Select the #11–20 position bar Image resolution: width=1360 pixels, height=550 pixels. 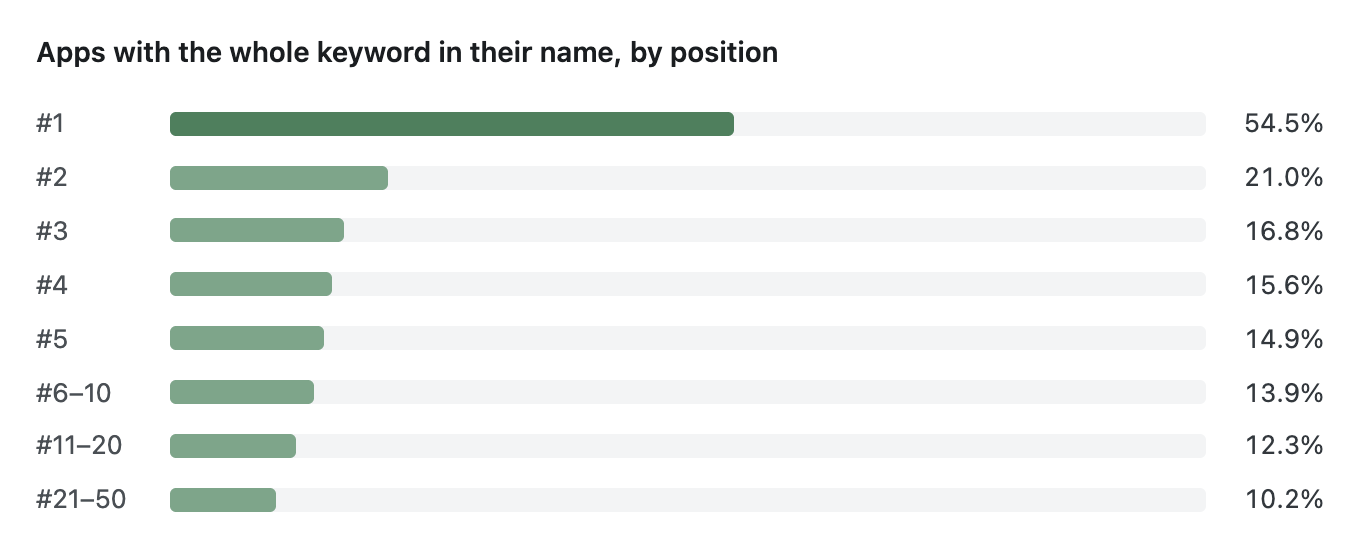click(x=233, y=445)
